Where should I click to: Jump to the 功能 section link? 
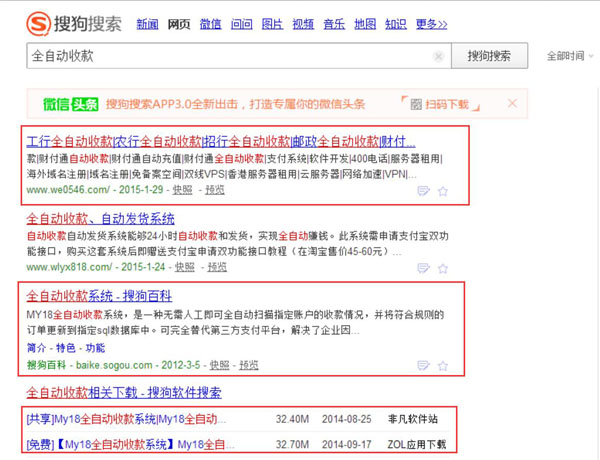95,348
